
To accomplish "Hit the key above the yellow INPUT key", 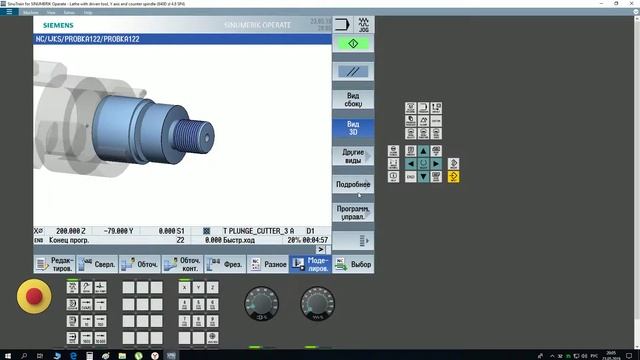I will 453,164.
